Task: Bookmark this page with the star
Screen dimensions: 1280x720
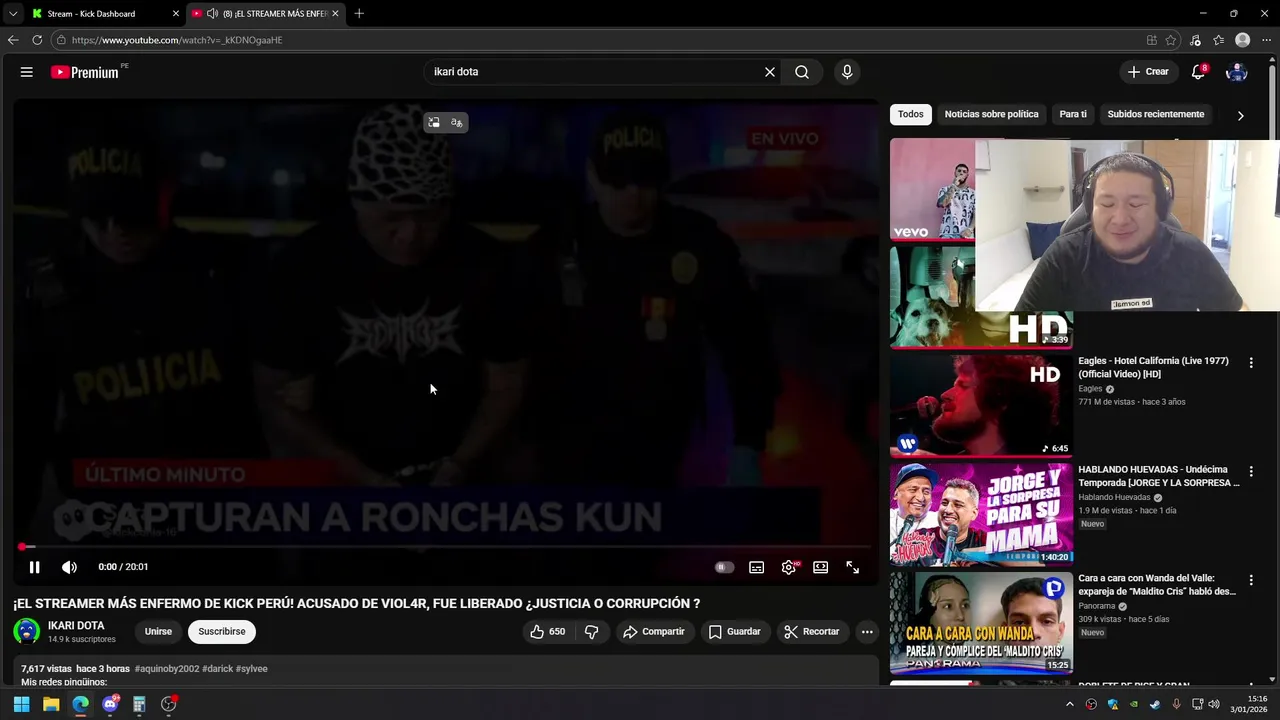Action: click(1171, 40)
